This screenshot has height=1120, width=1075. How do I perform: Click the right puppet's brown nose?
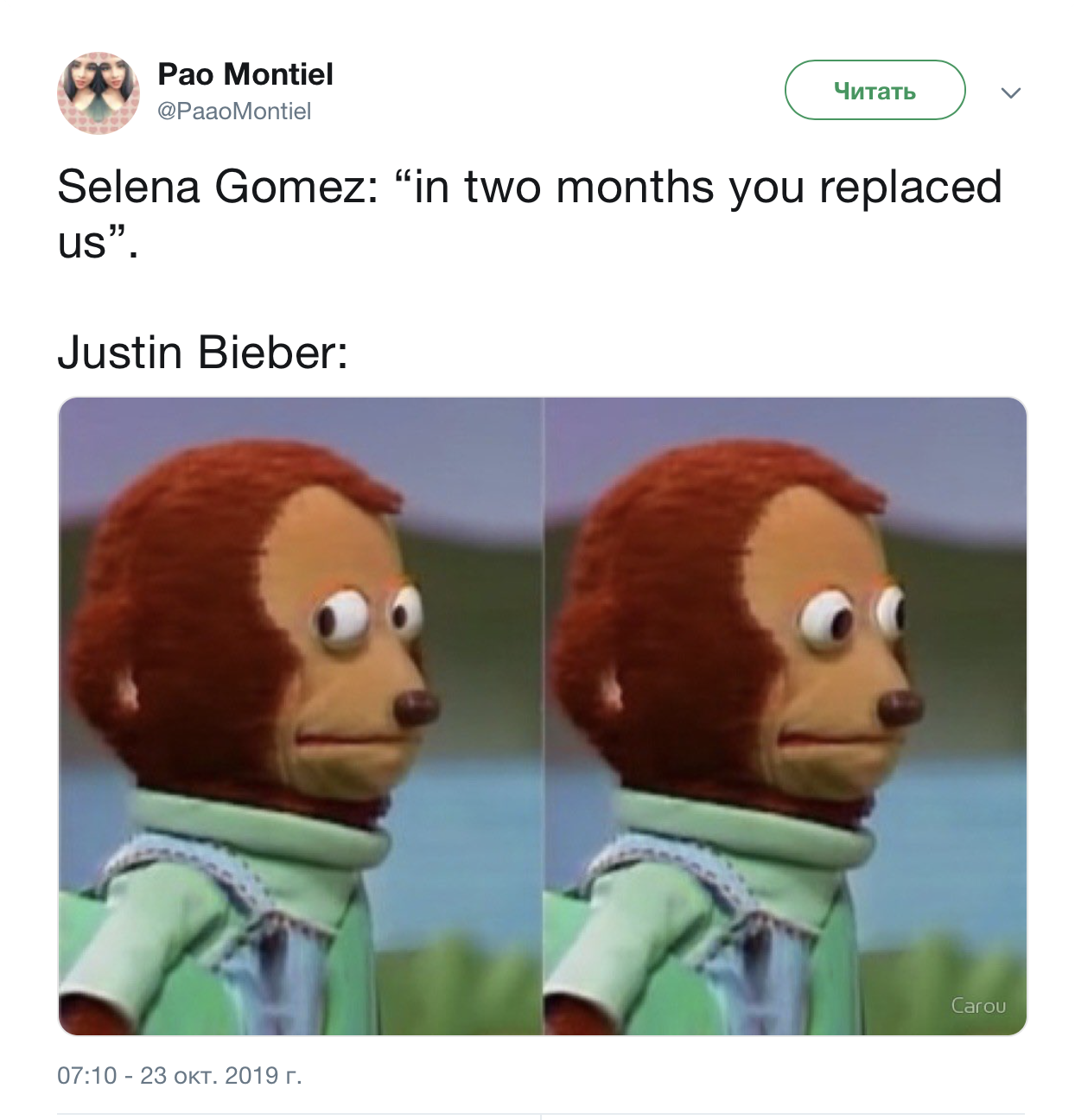click(900, 708)
